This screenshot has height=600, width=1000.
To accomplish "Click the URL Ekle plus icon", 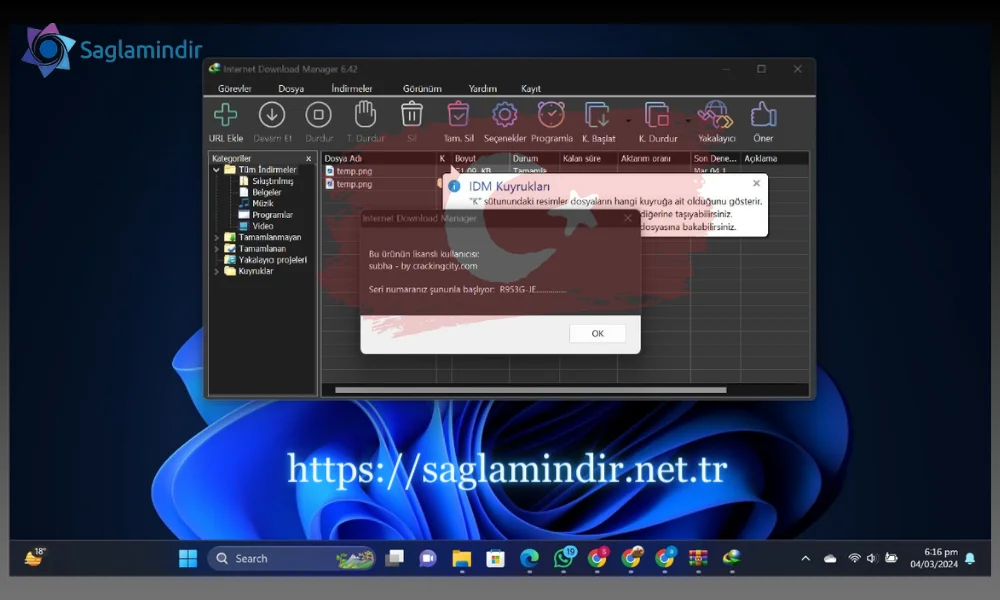I will 226,115.
